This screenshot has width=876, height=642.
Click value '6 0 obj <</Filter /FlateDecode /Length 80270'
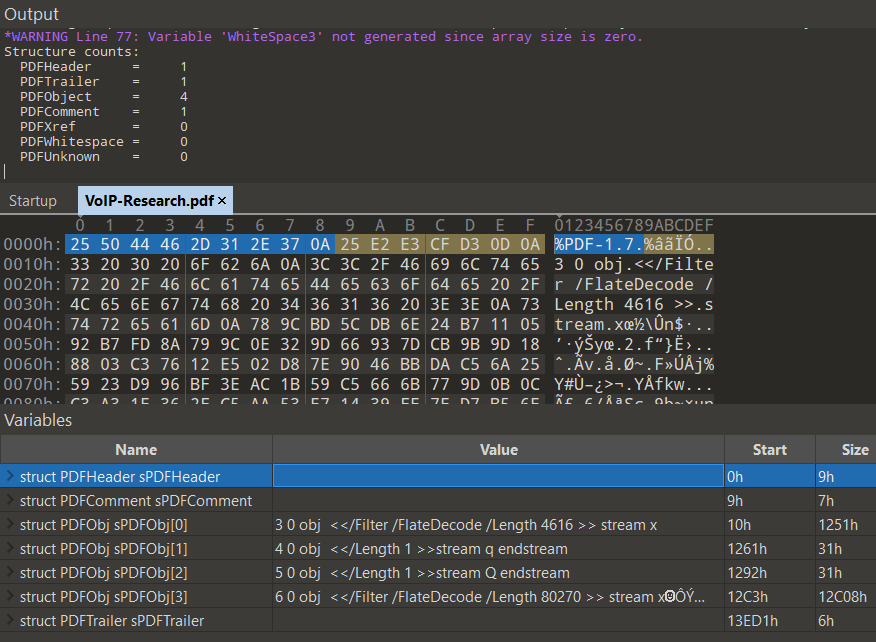coord(490,597)
